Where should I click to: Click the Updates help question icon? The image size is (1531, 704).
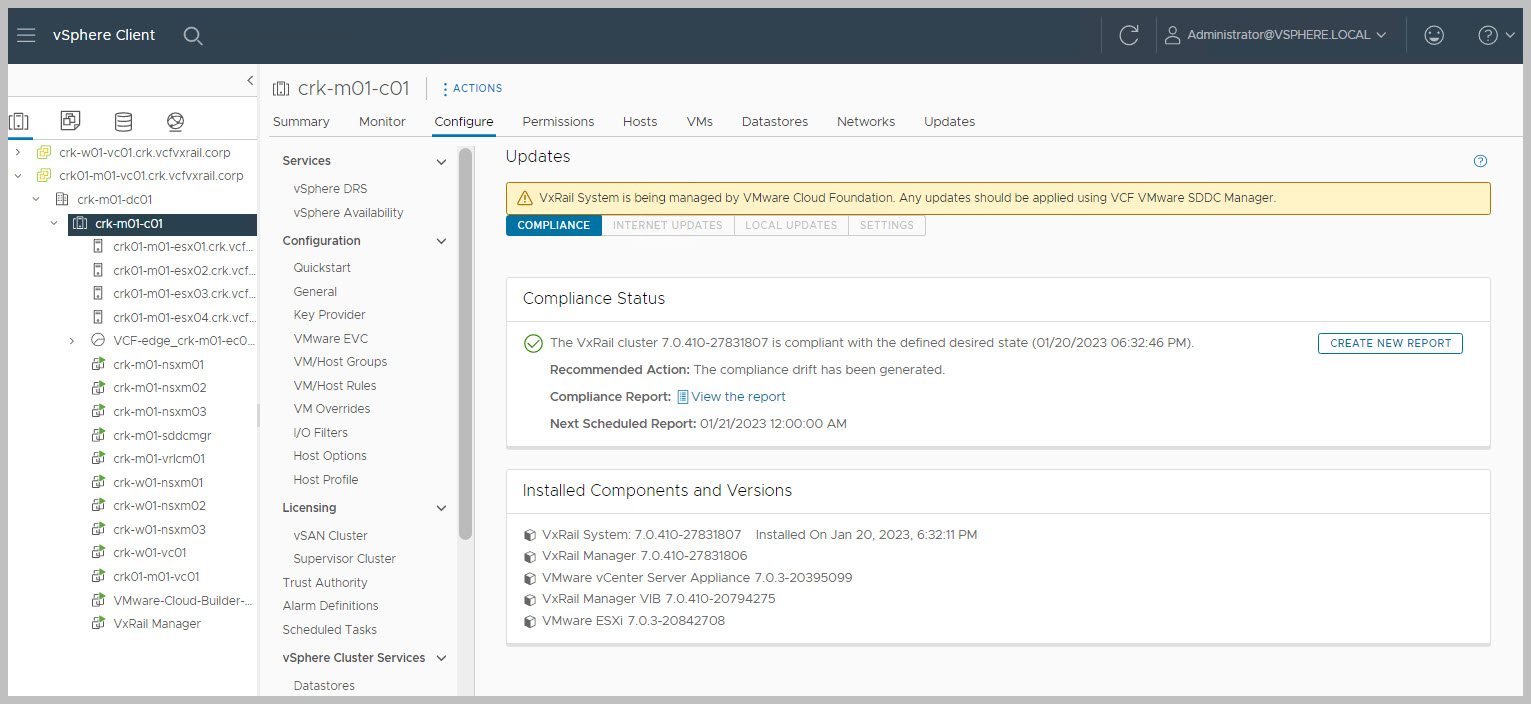1481,161
